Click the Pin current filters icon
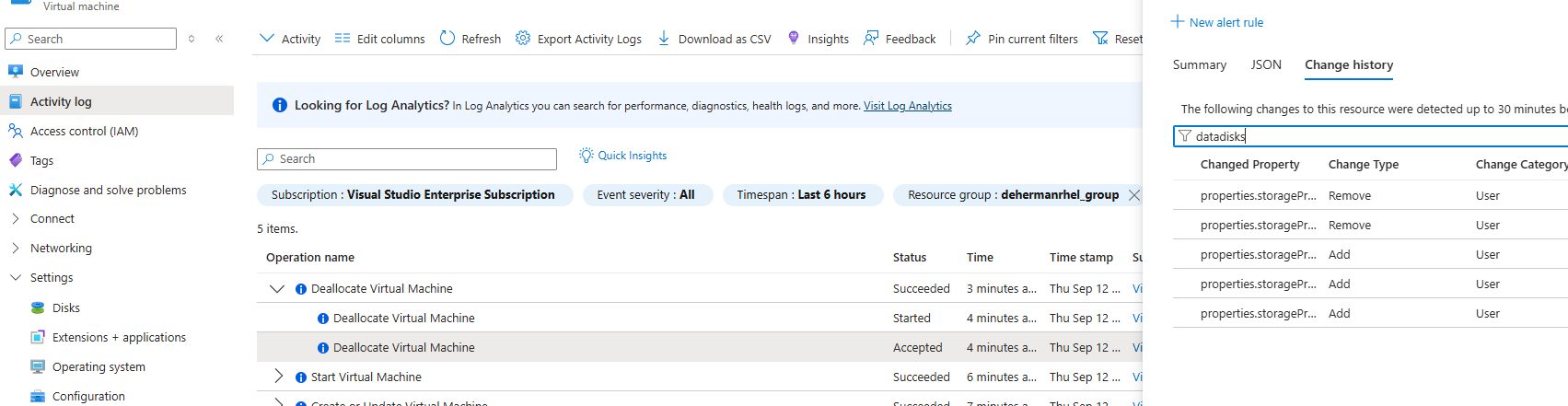This screenshot has height=406, width=1568. point(973,38)
